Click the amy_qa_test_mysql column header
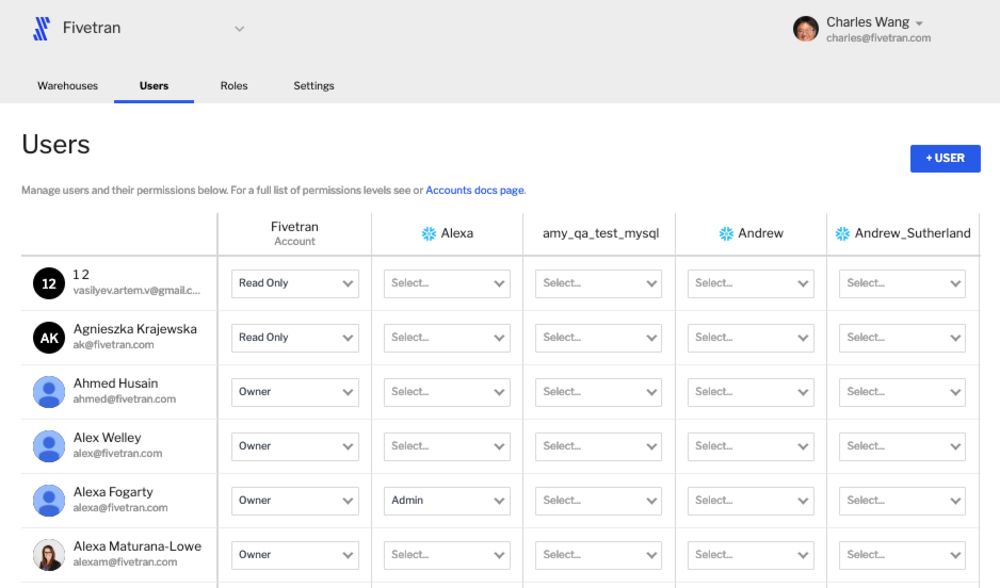1000x588 pixels. pos(601,233)
